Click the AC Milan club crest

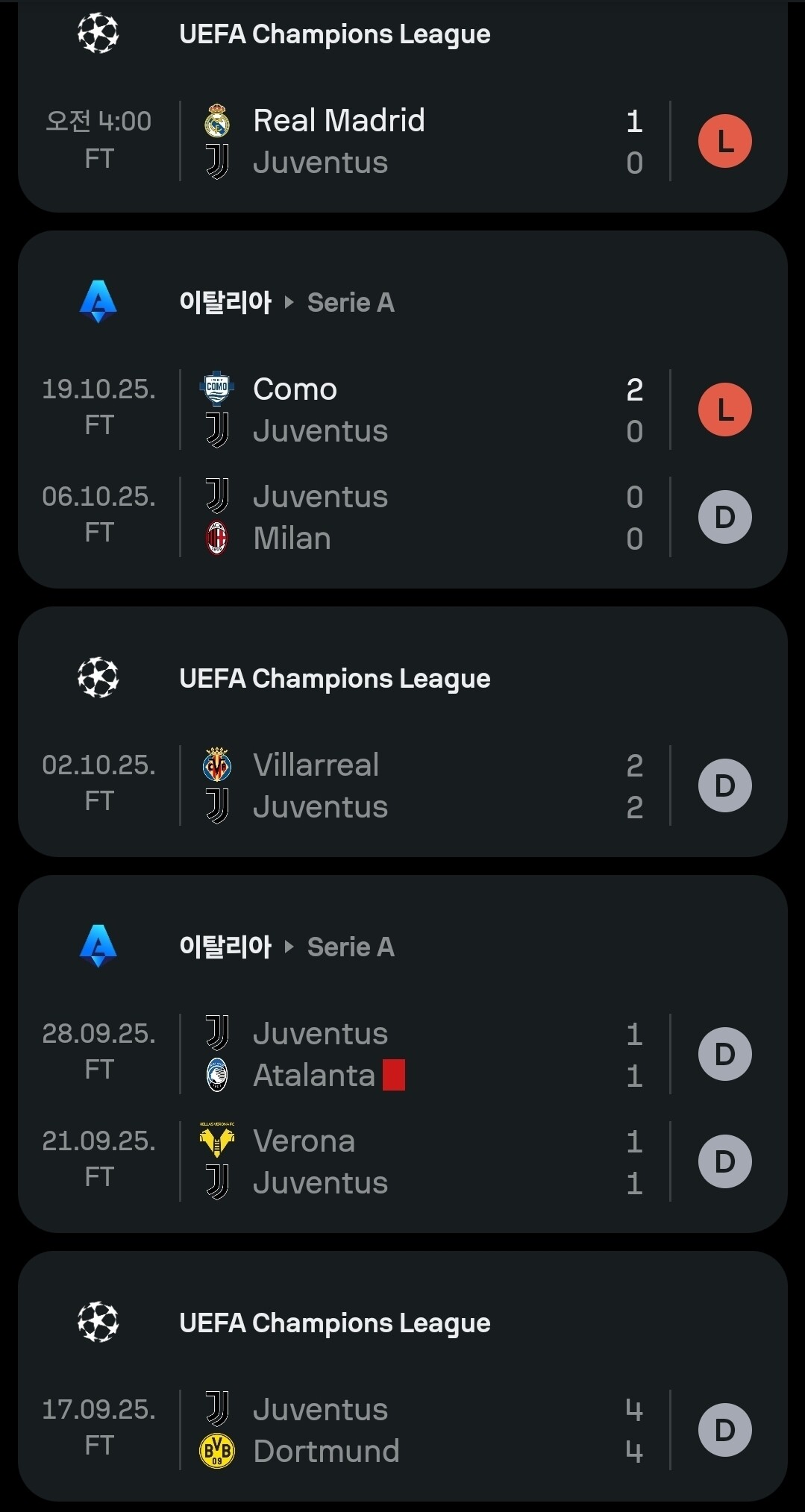click(217, 538)
